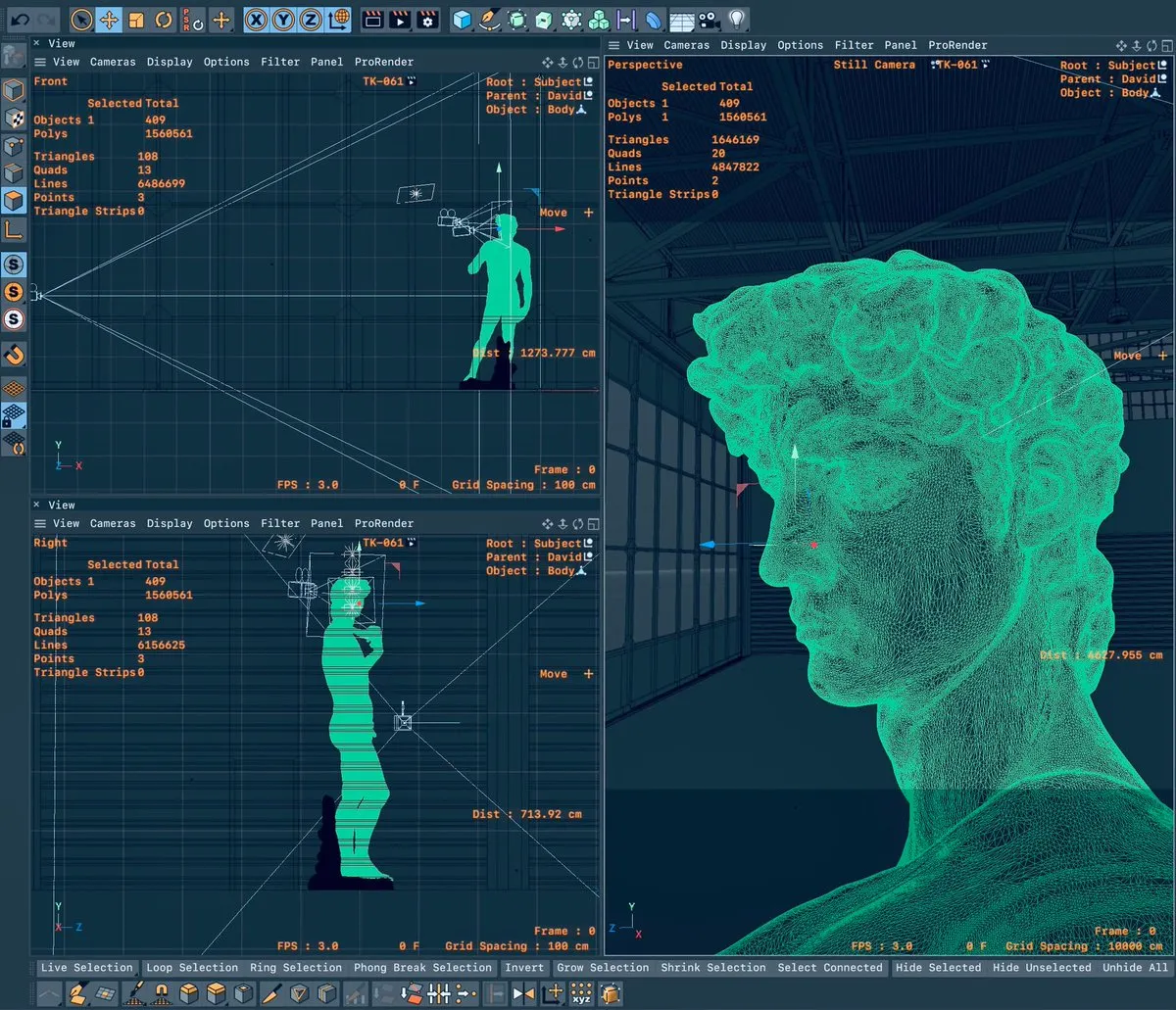
Task: Click the Redo arrow in top toolbar
Action: point(46,19)
